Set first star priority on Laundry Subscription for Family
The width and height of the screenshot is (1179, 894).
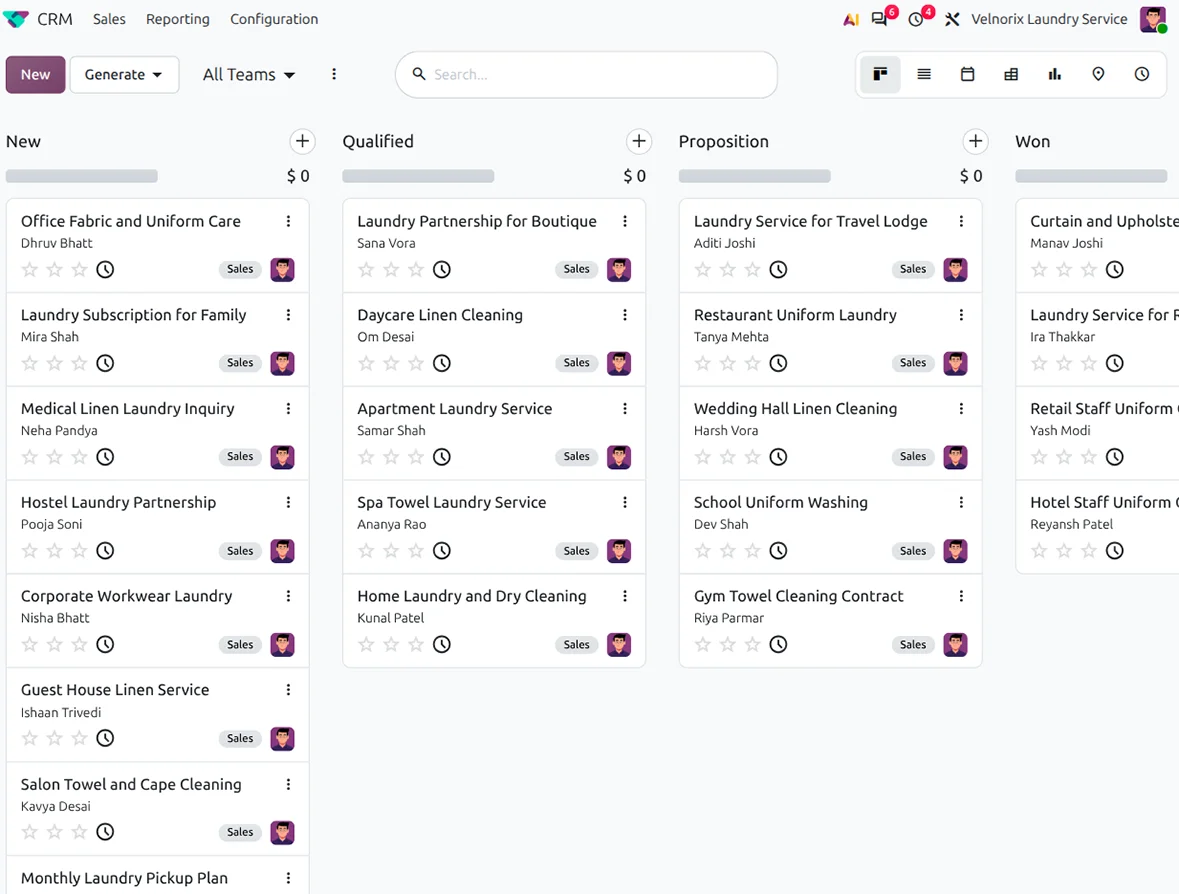[29, 363]
